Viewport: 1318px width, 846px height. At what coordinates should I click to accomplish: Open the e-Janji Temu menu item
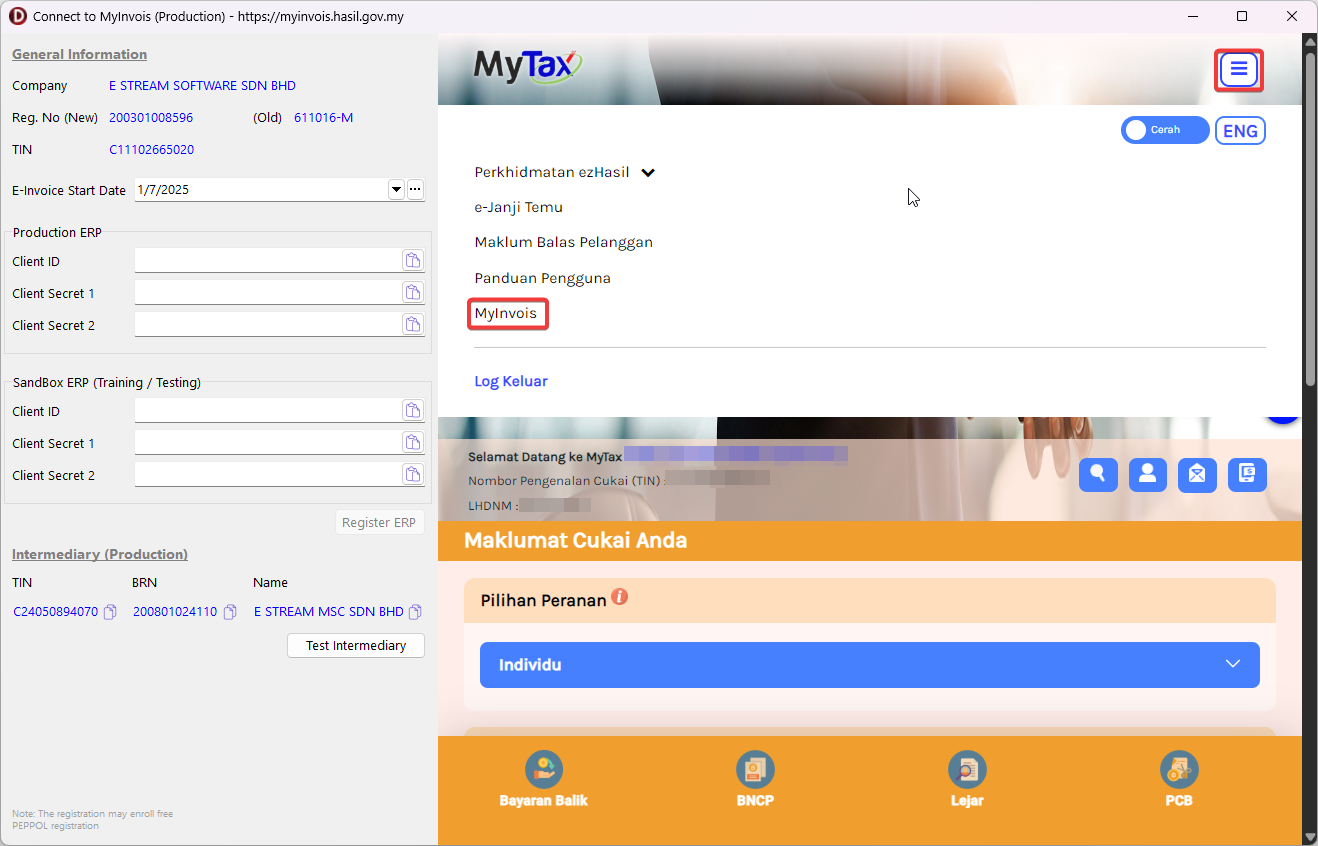pyautogui.click(x=518, y=207)
